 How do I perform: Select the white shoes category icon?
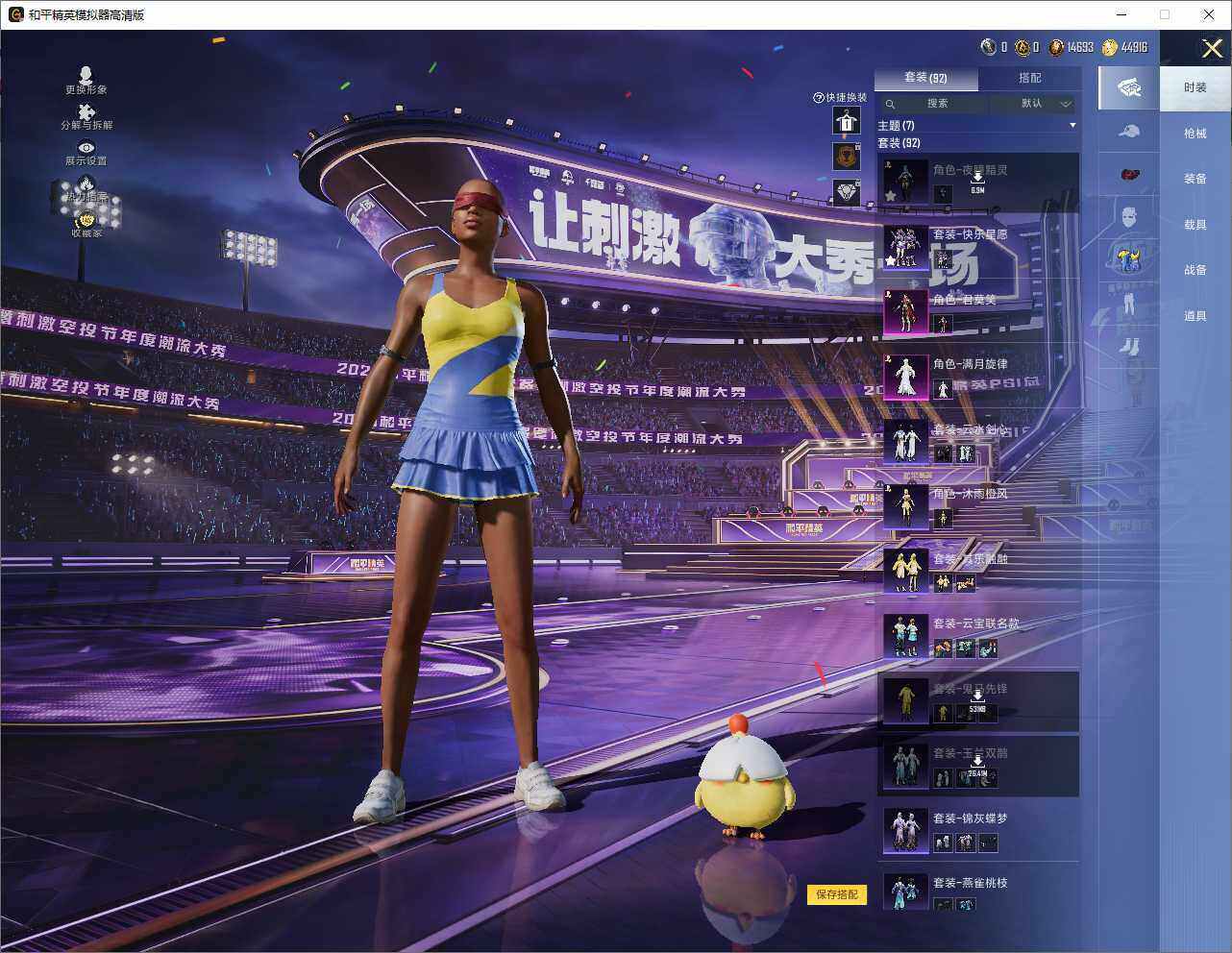[x=1129, y=346]
